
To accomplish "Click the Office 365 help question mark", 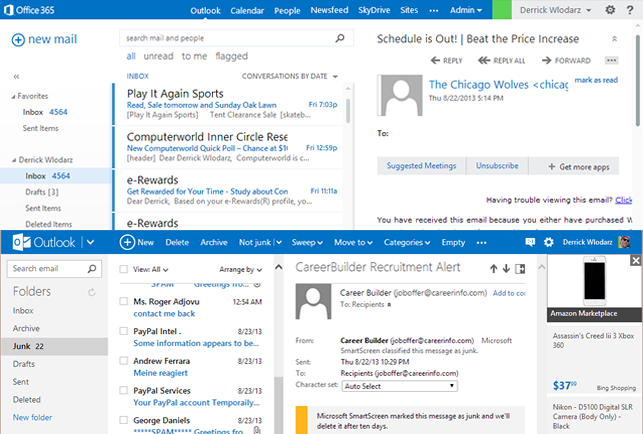I will point(632,10).
